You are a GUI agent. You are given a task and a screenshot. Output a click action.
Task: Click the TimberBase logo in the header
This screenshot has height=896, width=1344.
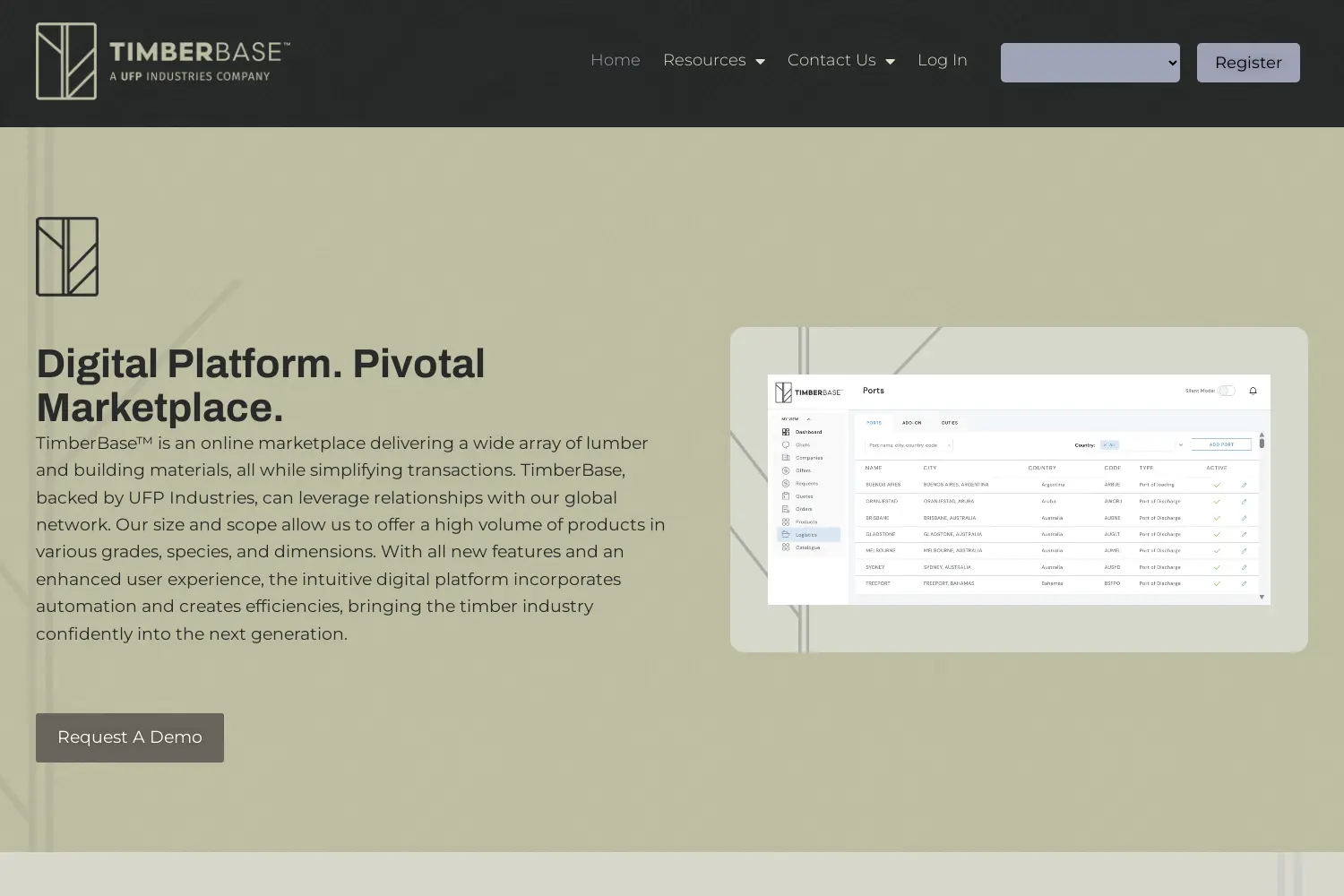coord(163,61)
